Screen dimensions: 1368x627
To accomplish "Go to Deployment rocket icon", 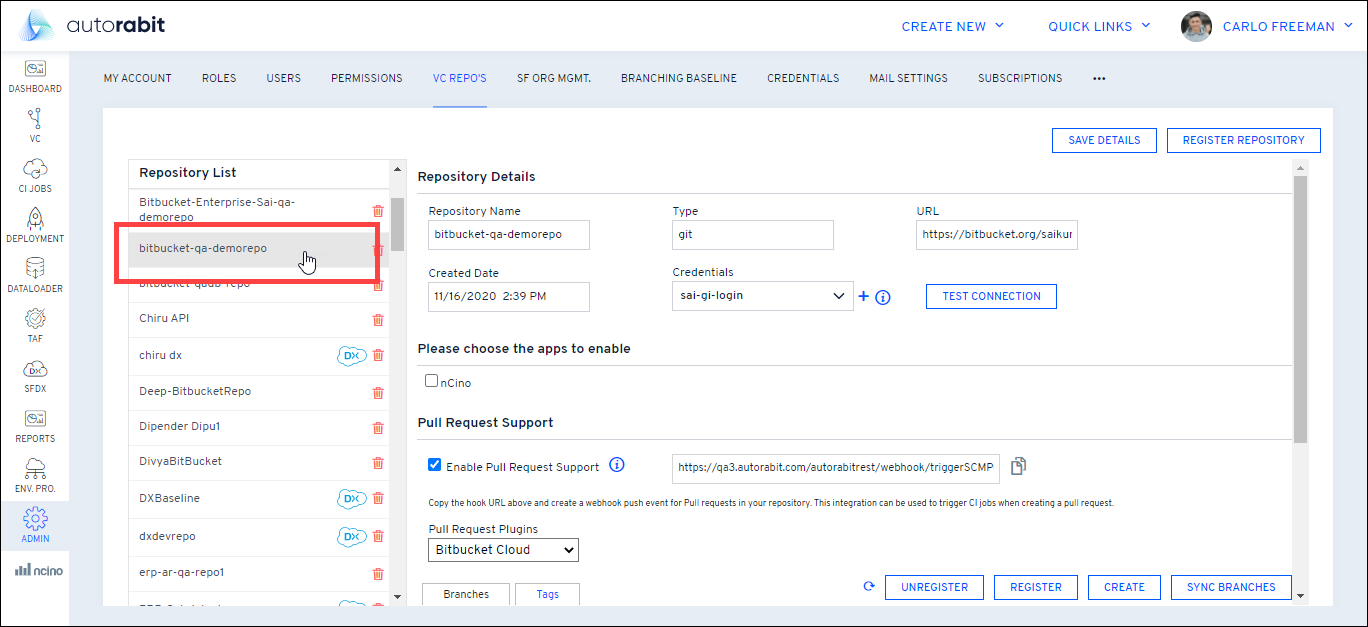I will [x=35, y=225].
